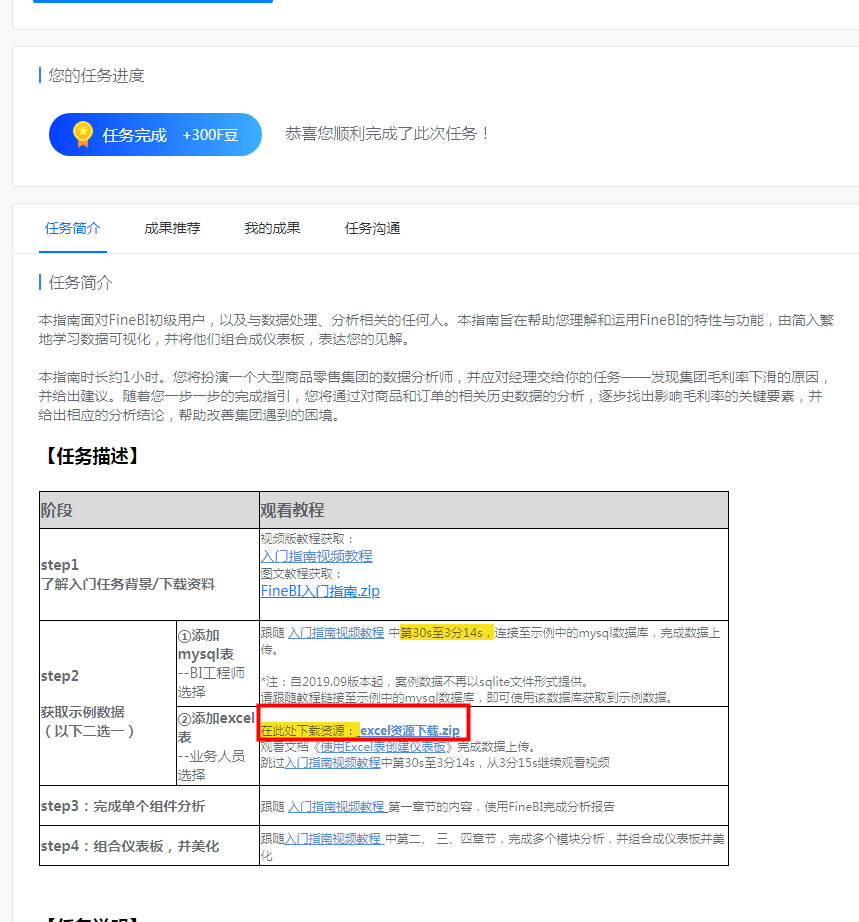Open the 任务沟通 tab

[x=372, y=228]
